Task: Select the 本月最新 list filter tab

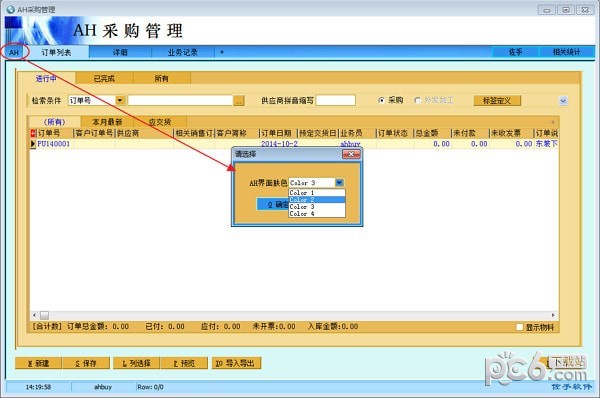Action: tap(107, 122)
